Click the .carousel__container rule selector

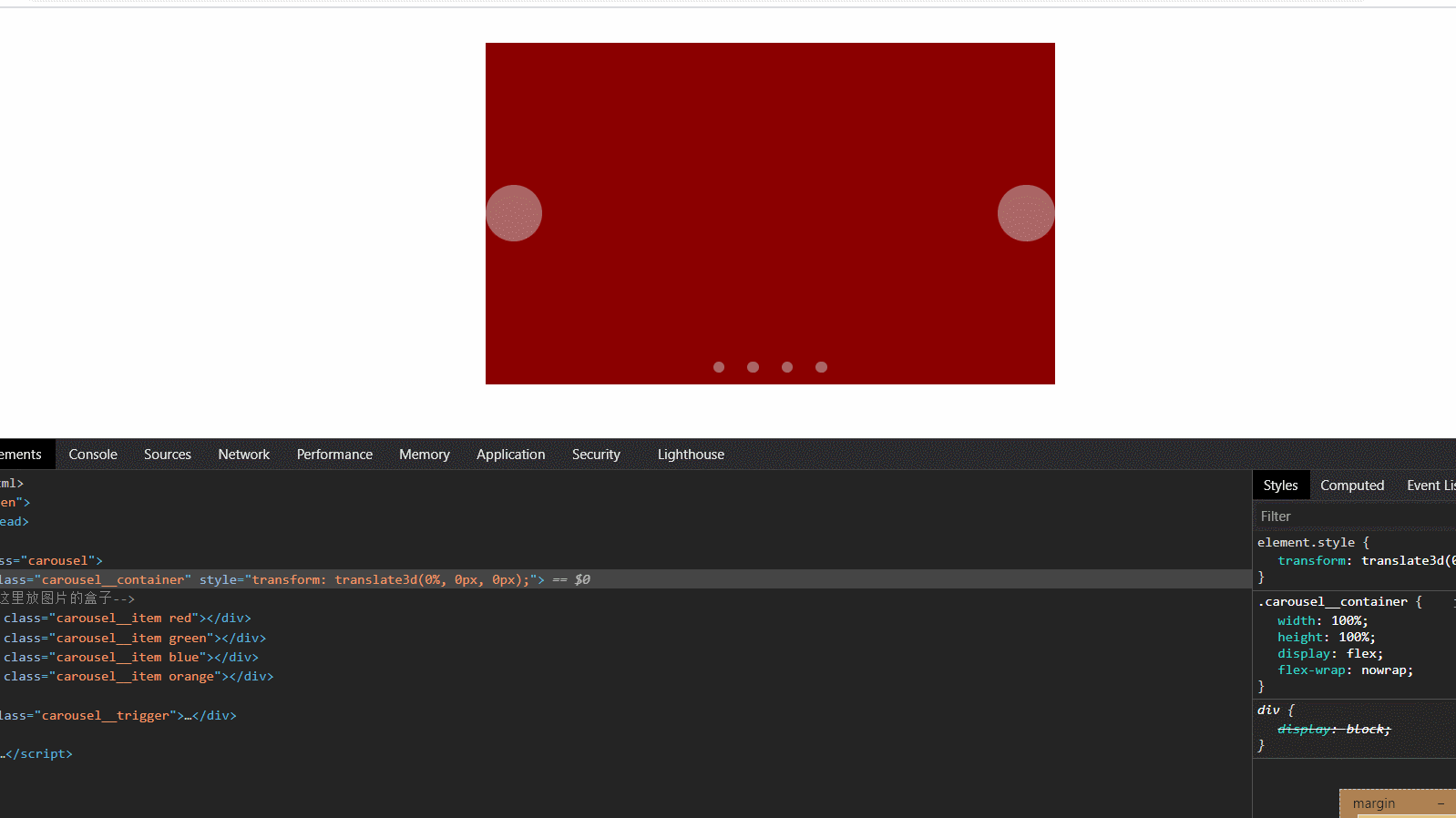(1334, 602)
